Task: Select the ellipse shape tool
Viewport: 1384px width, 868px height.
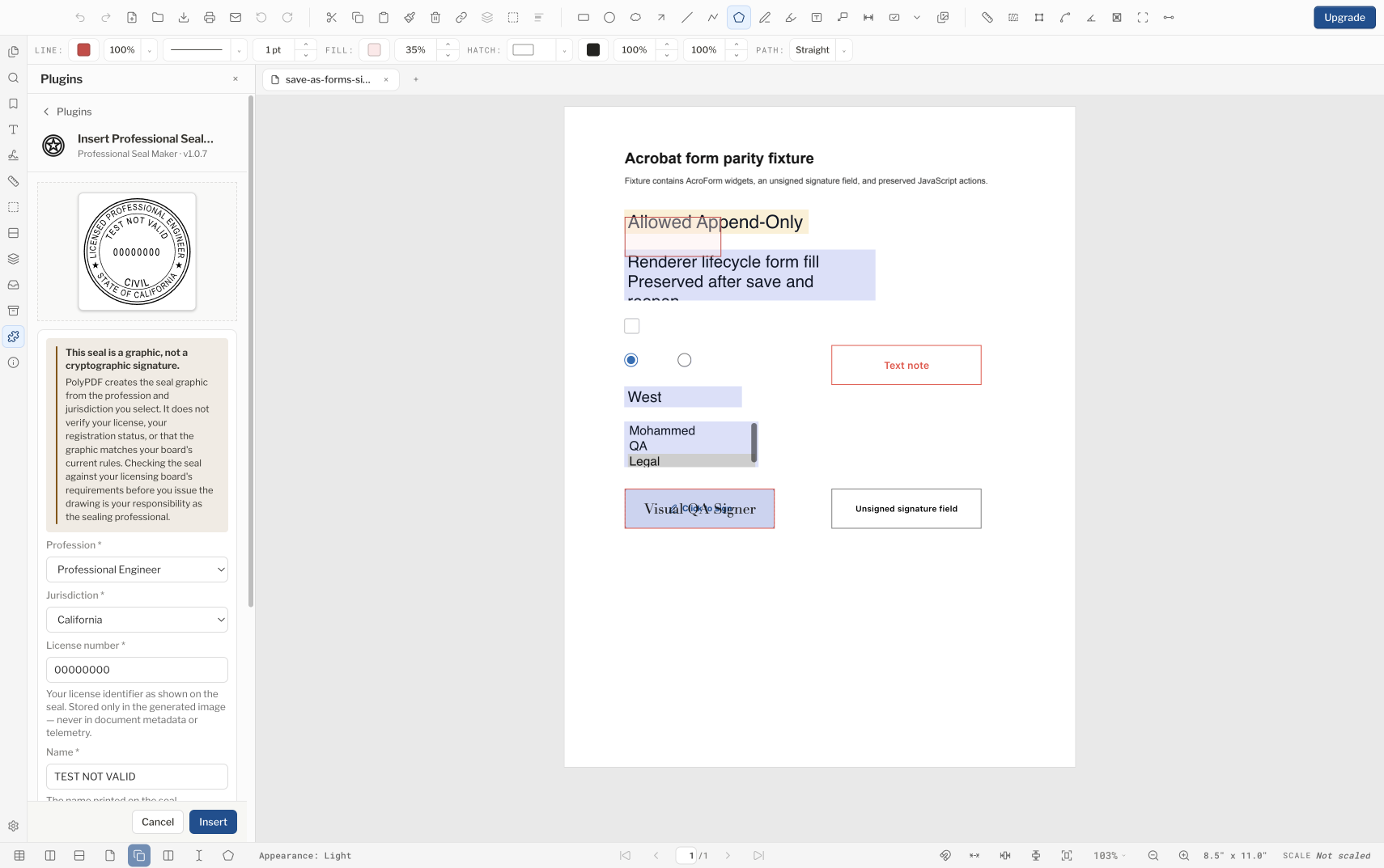Action: [x=609, y=17]
